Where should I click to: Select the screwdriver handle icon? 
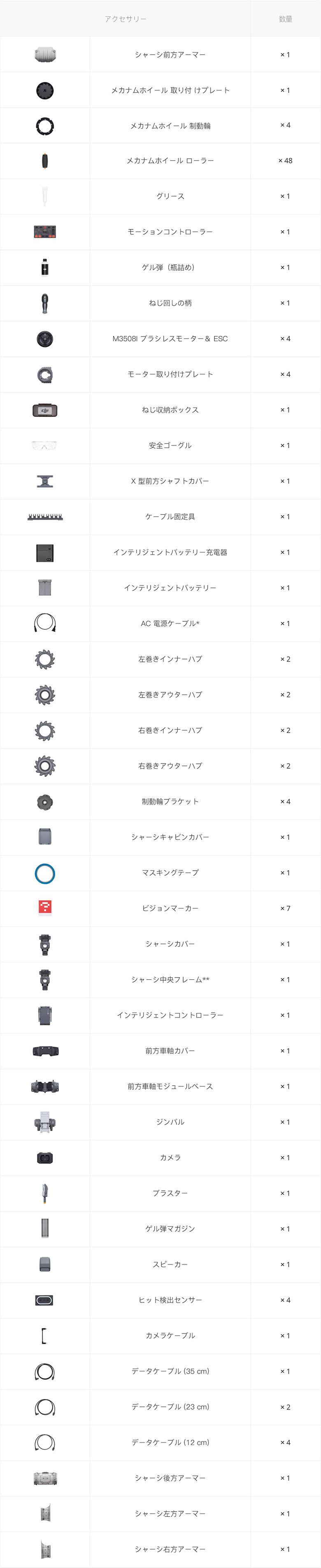(45, 303)
